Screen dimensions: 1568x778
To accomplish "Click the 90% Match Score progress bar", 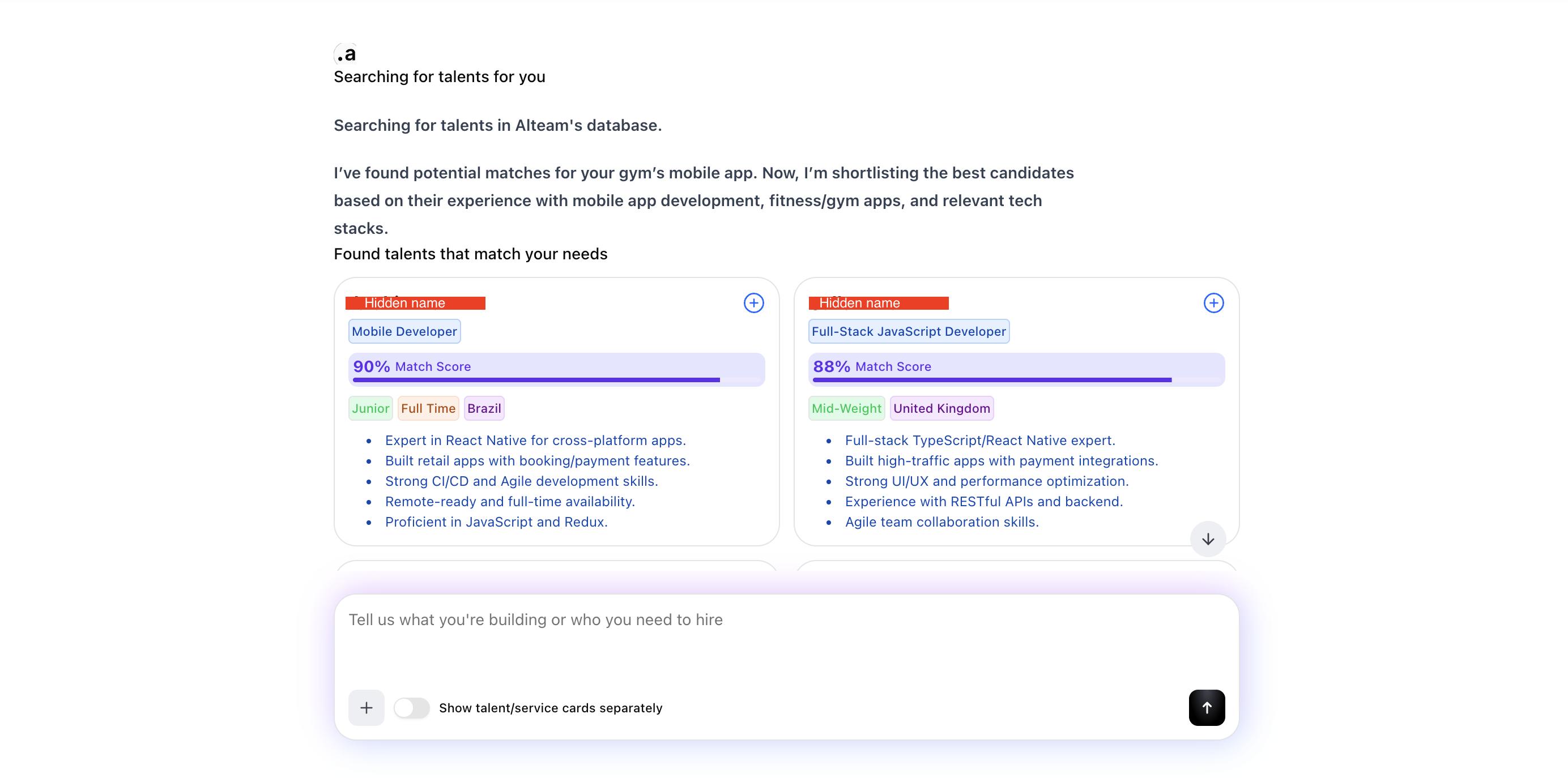I will pos(556,369).
